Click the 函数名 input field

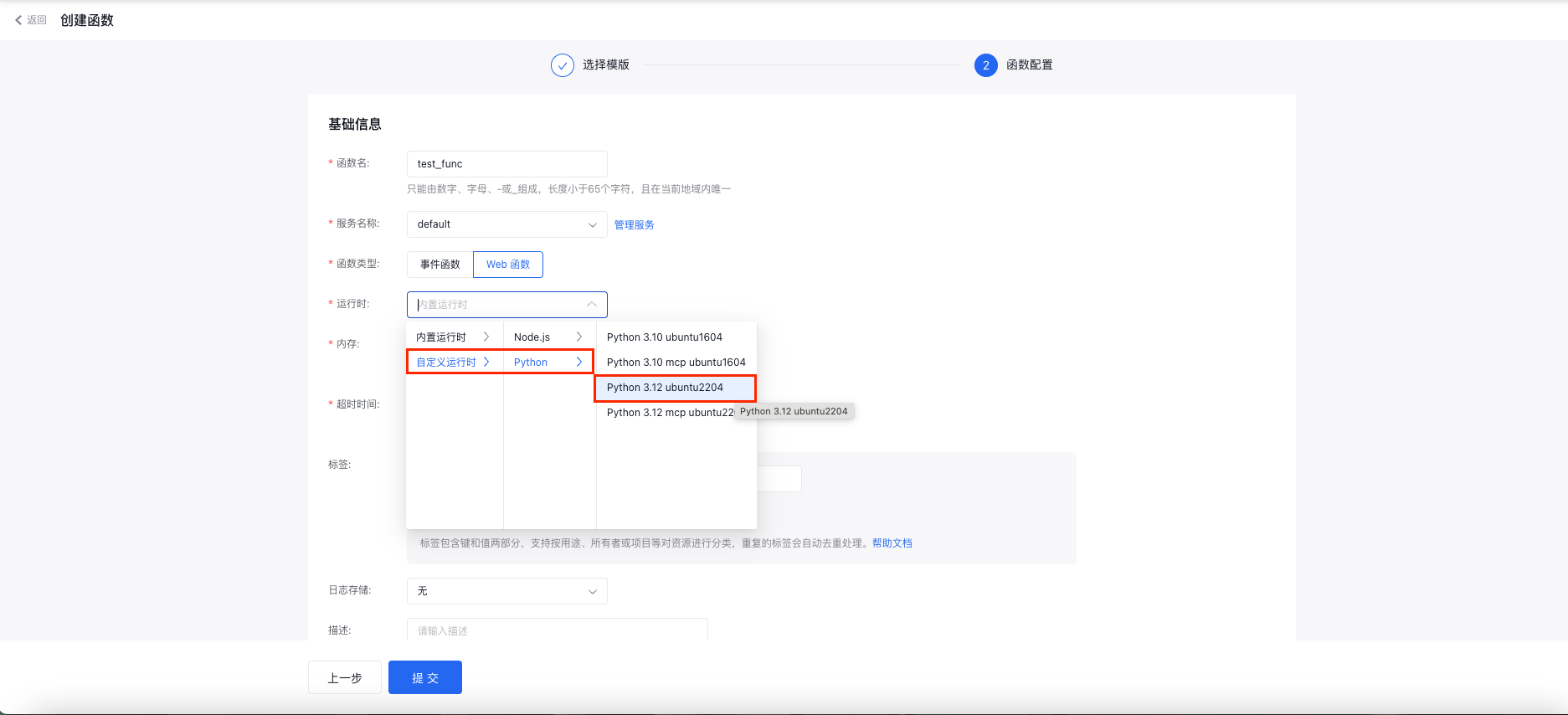(x=506, y=164)
